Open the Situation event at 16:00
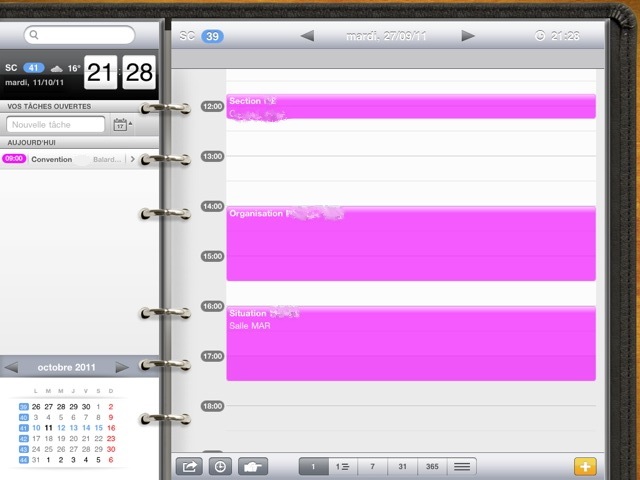Screen dimensions: 640x480 click(410, 342)
